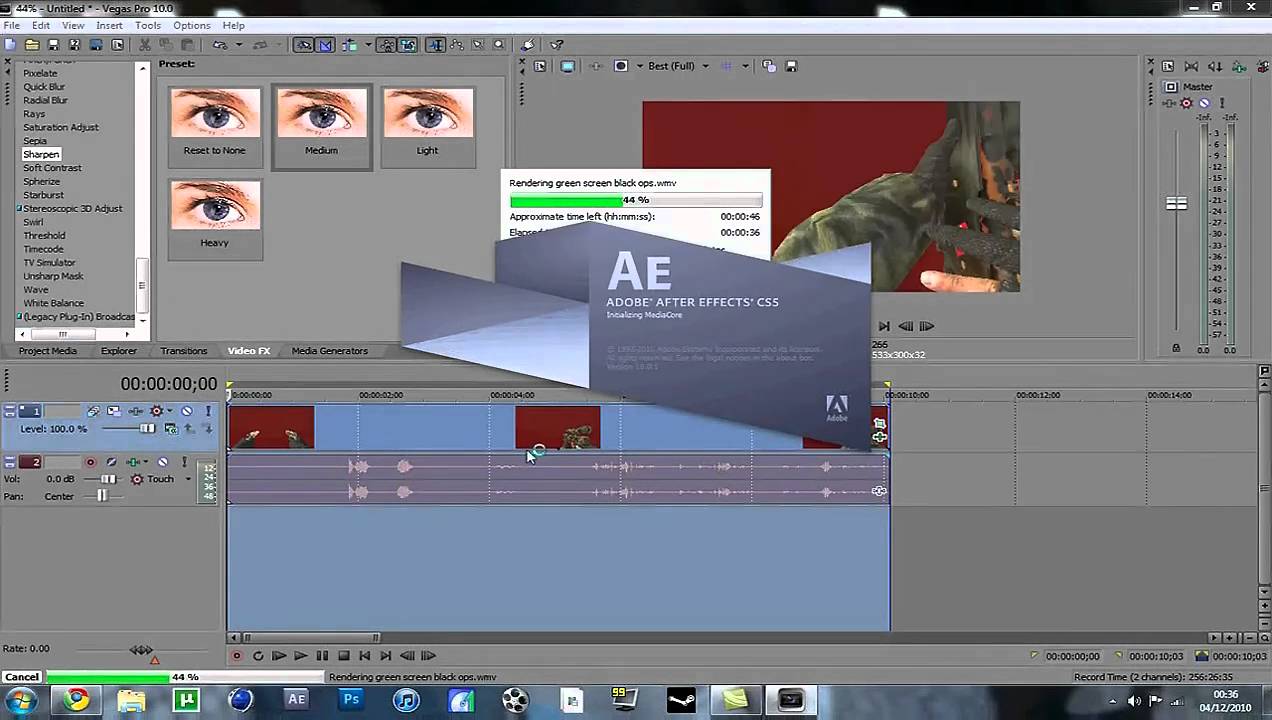Mute video track 1
Image resolution: width=1272 pixels, height=720 pixels.
(x=187, y=411)
